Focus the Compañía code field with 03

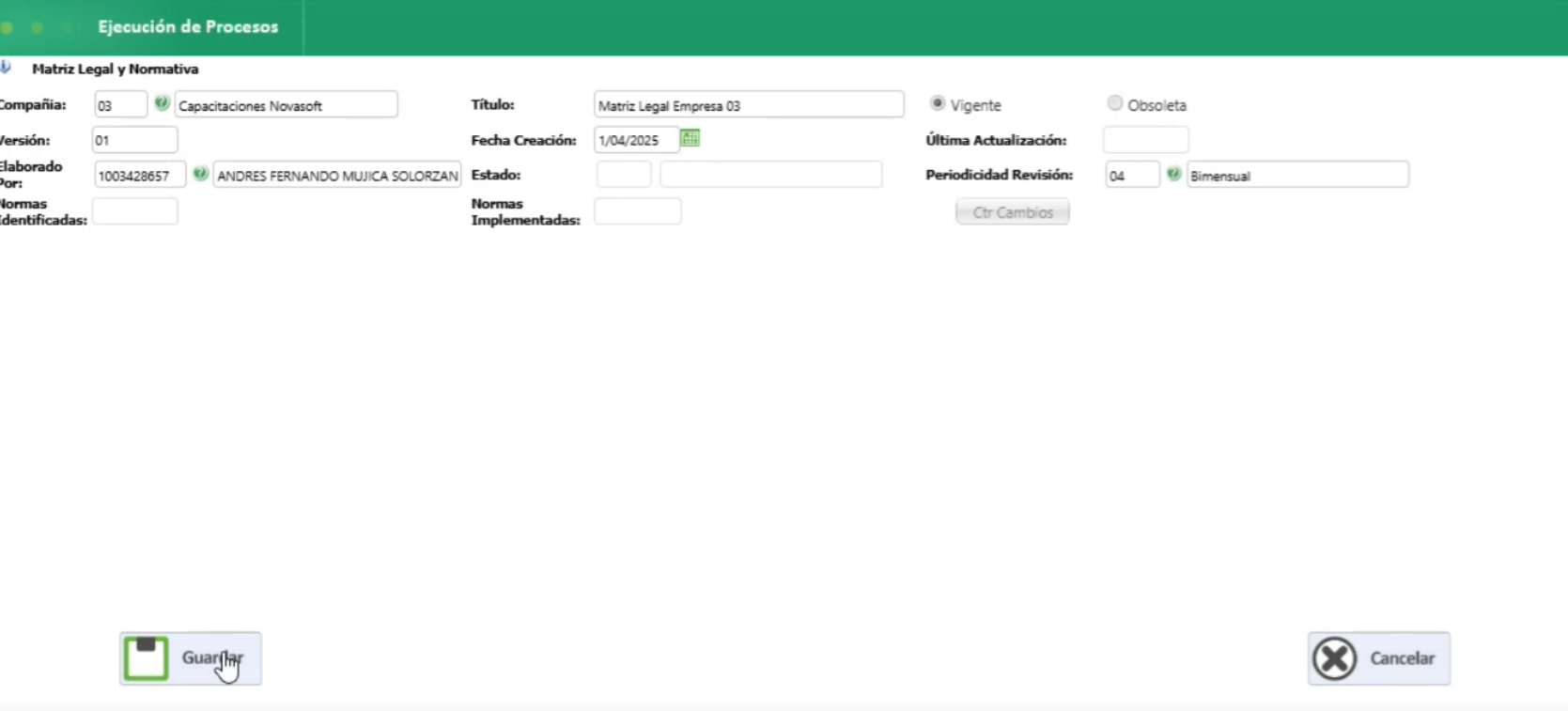121,104
